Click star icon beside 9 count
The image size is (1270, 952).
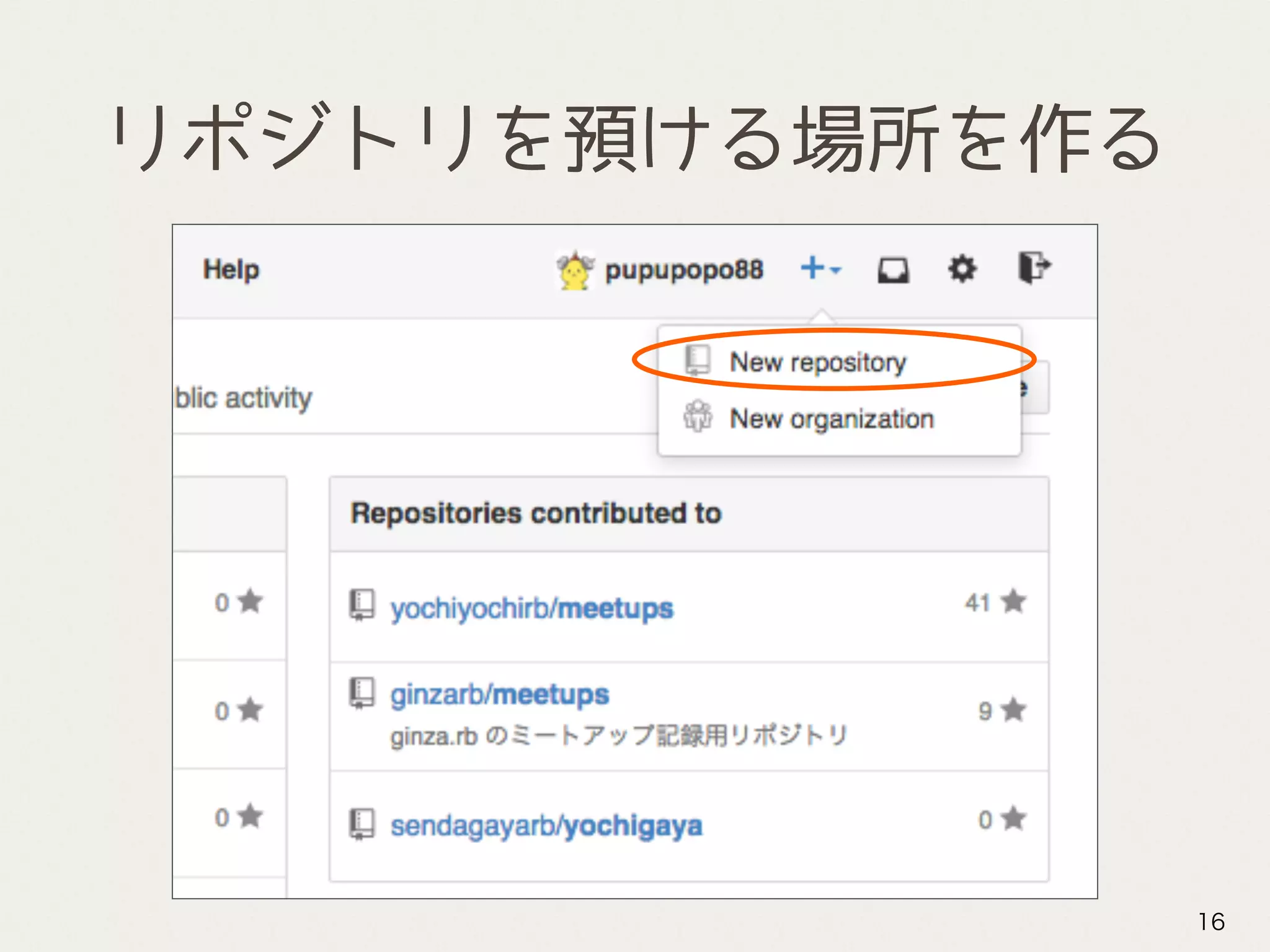click(x=1014, y=710)
